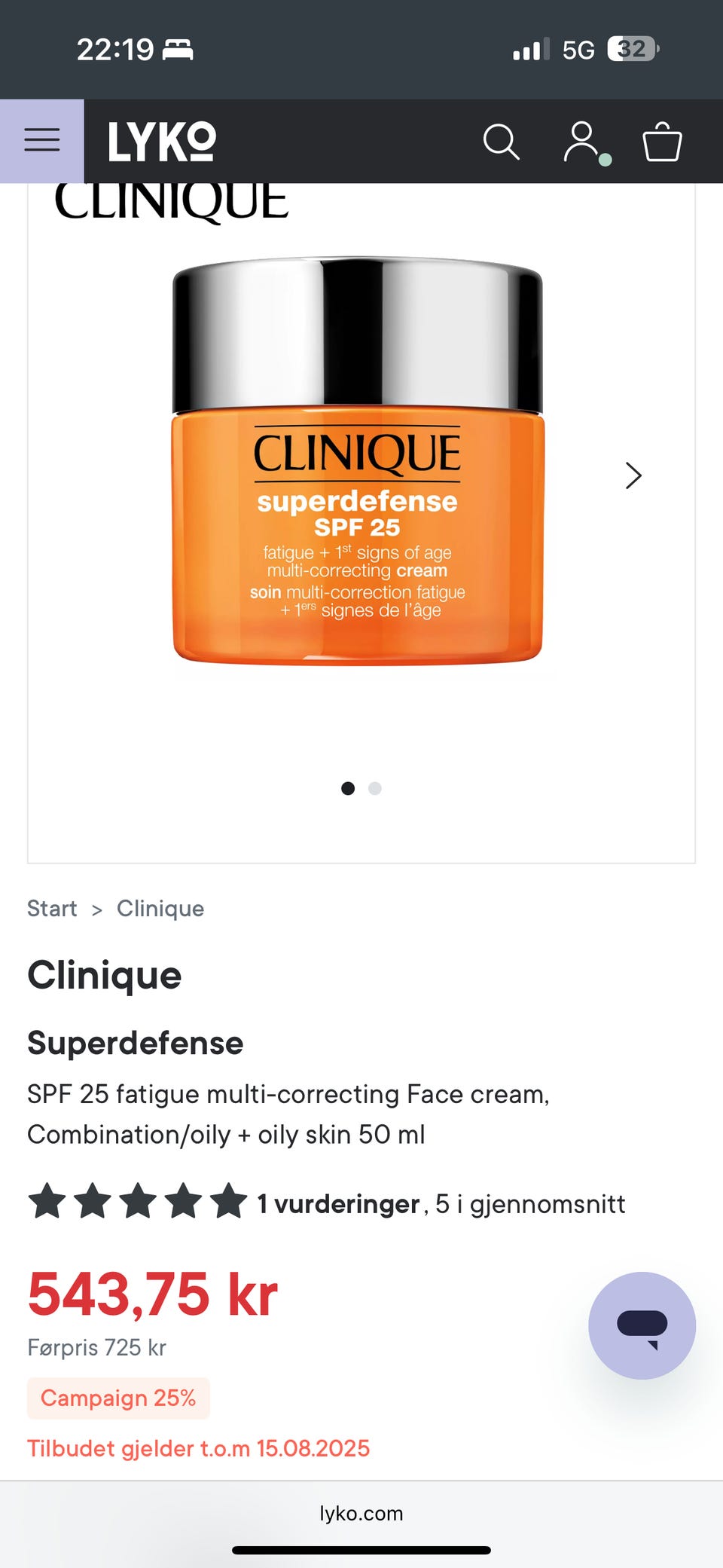Viewport: 723px width, 1568px height.
Task: Tap the Campaign 25% badge
Action: point(118,1398)
